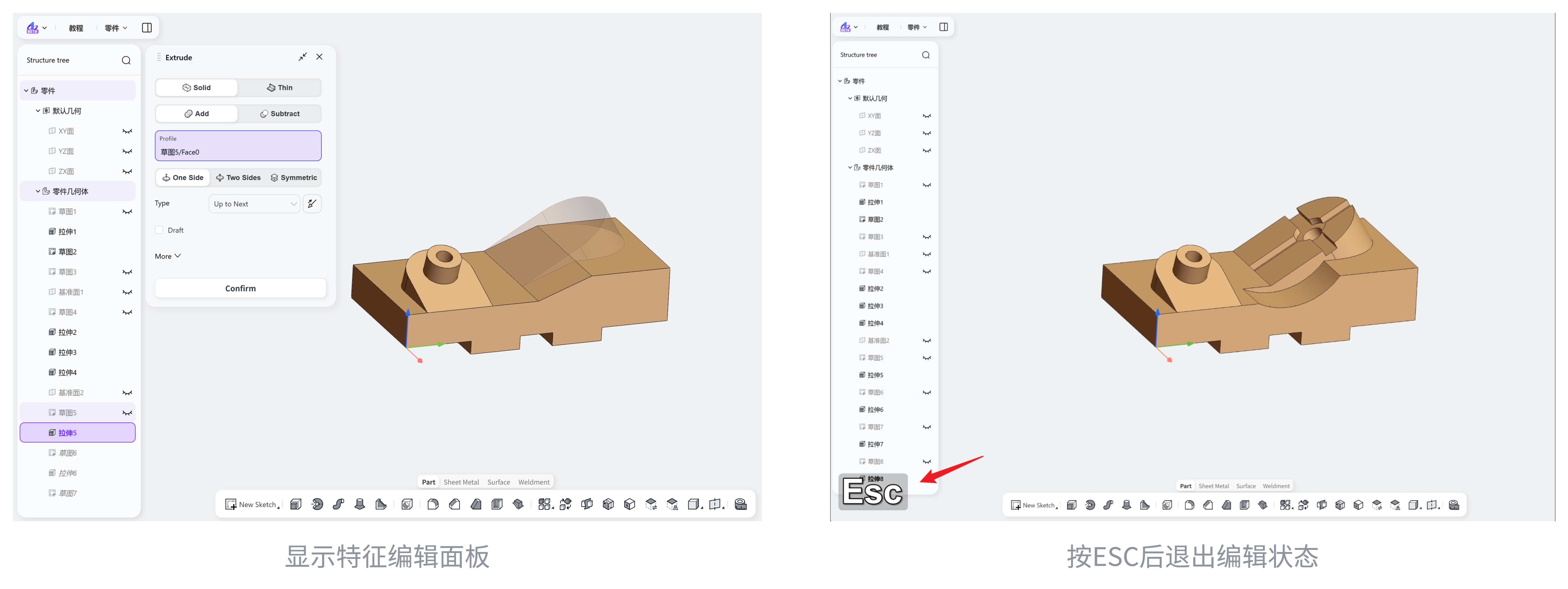Open the 零件 dropdown in right top bar
The image size is (1568, 589).
coord(917,27)
